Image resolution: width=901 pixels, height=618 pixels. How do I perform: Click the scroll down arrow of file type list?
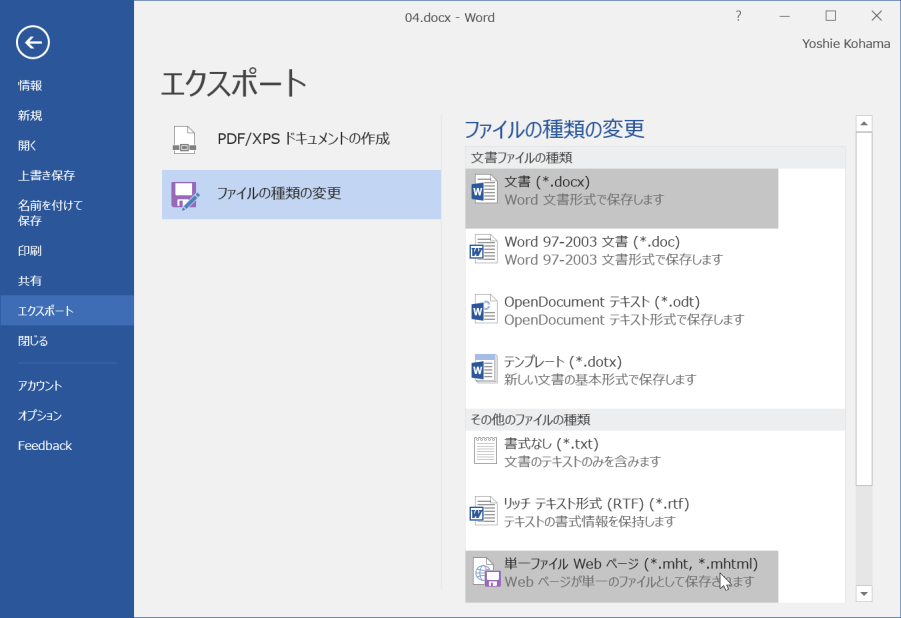(x=864, y=594)
